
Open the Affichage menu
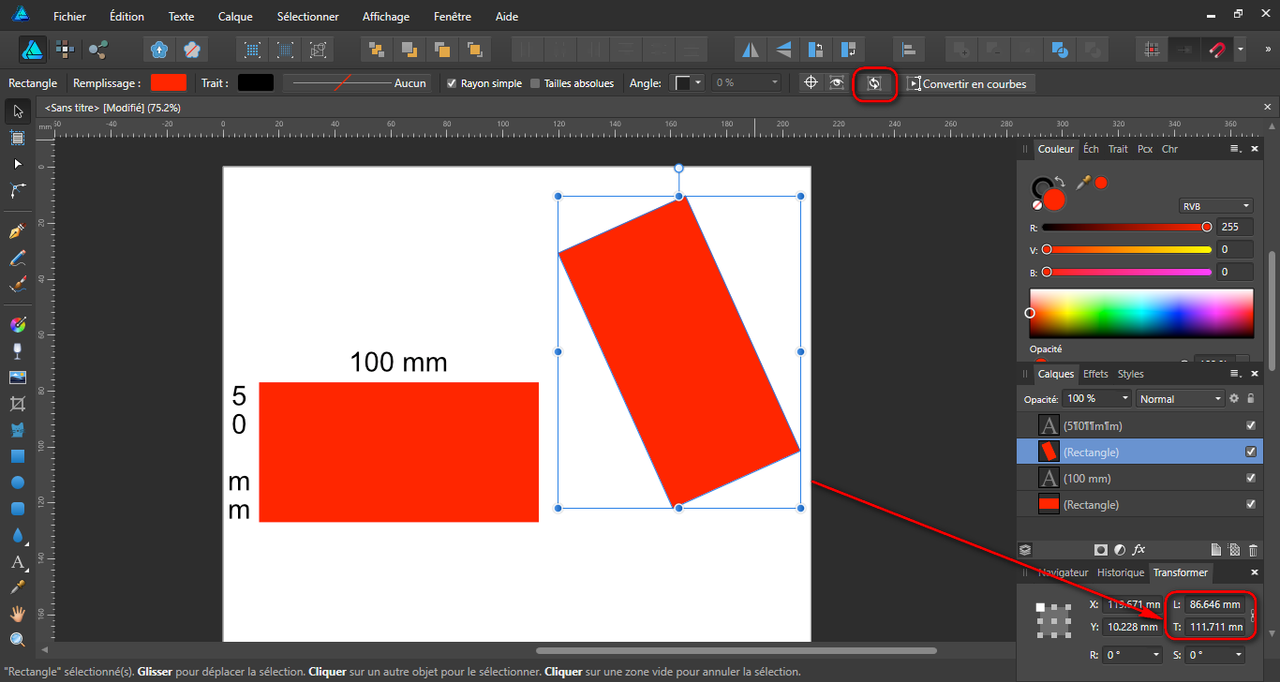click(x=386, y=17)
